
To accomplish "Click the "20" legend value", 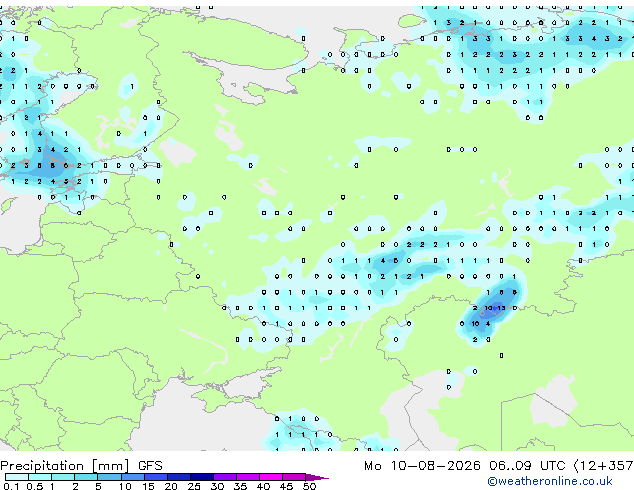I will [x=171, y=486].
